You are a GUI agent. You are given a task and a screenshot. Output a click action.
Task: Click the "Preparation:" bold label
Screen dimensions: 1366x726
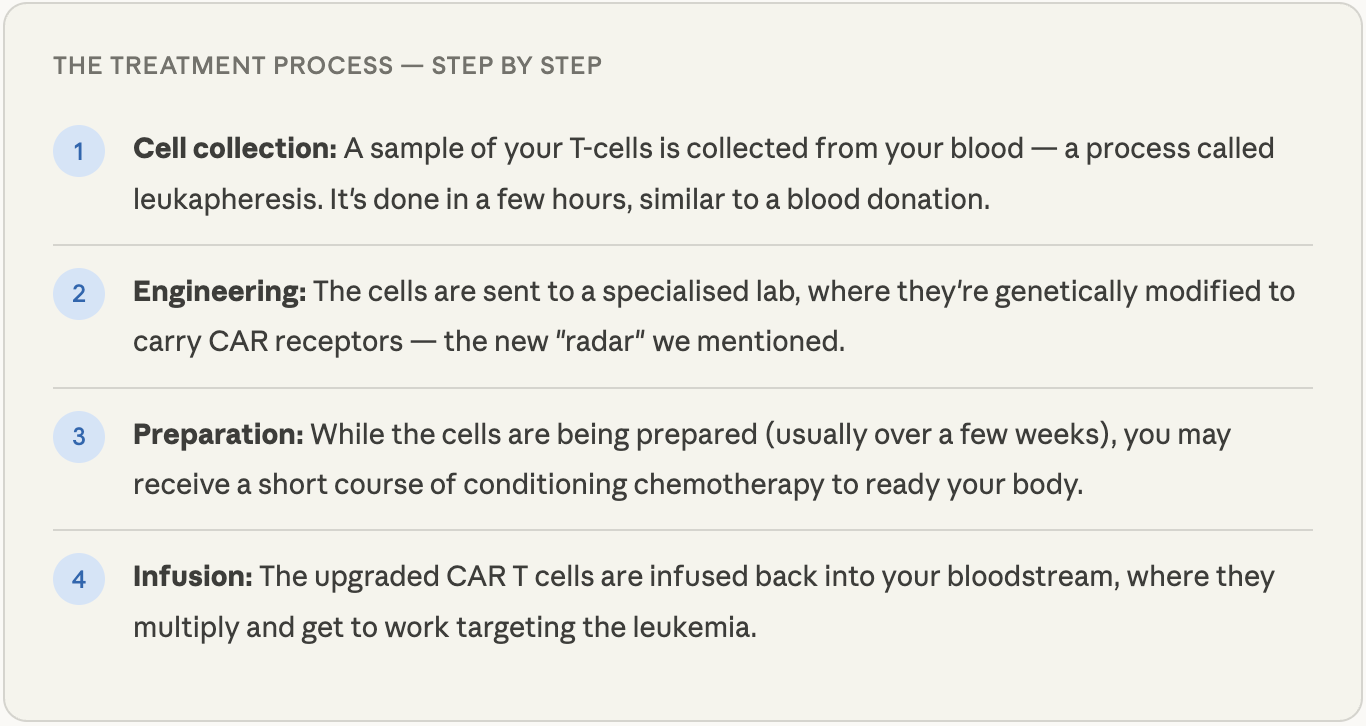click(218, 435)
